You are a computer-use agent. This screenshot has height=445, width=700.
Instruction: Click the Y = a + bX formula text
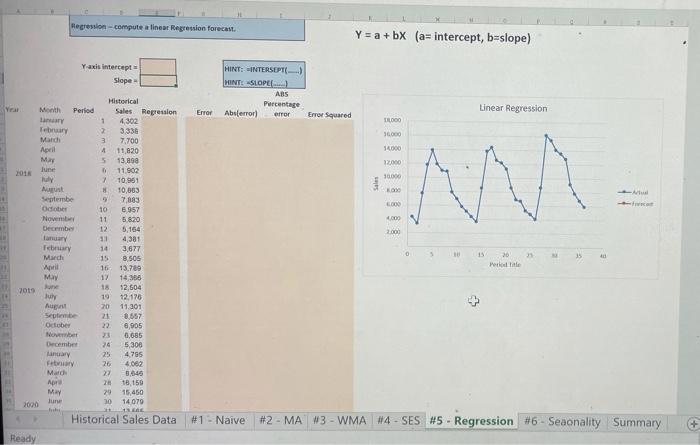coord(443,37)
